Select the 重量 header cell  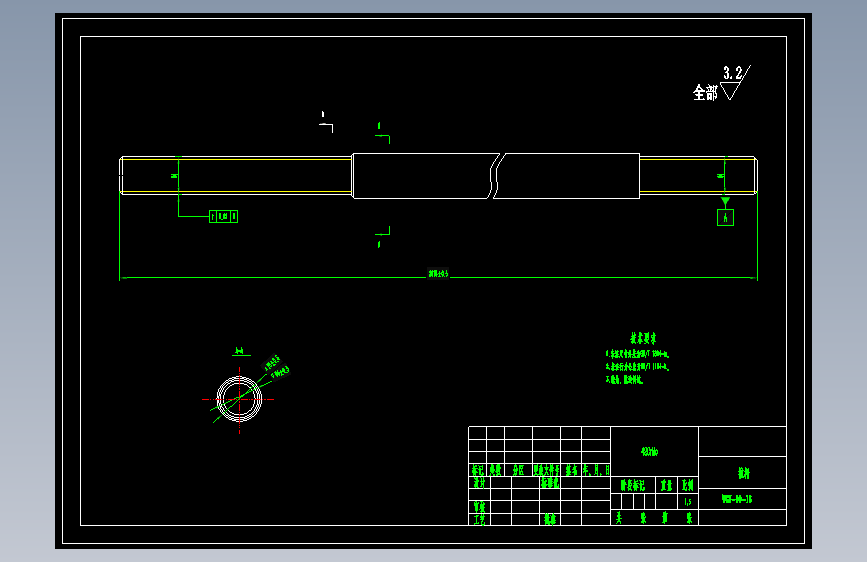667,485
